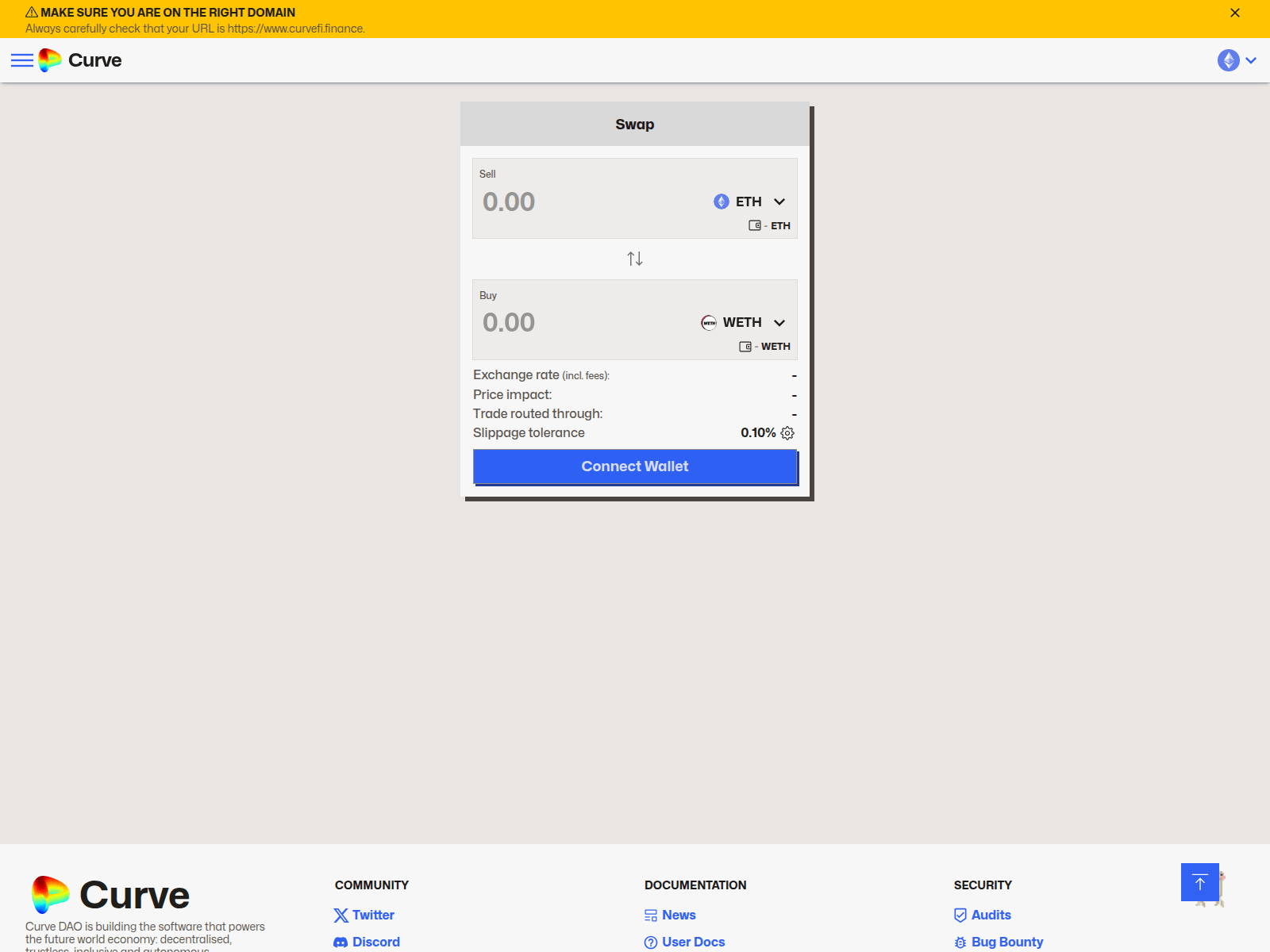1270x952 pixels.
Task: Click the Bug Bounty bug icon
Action: 960,942
